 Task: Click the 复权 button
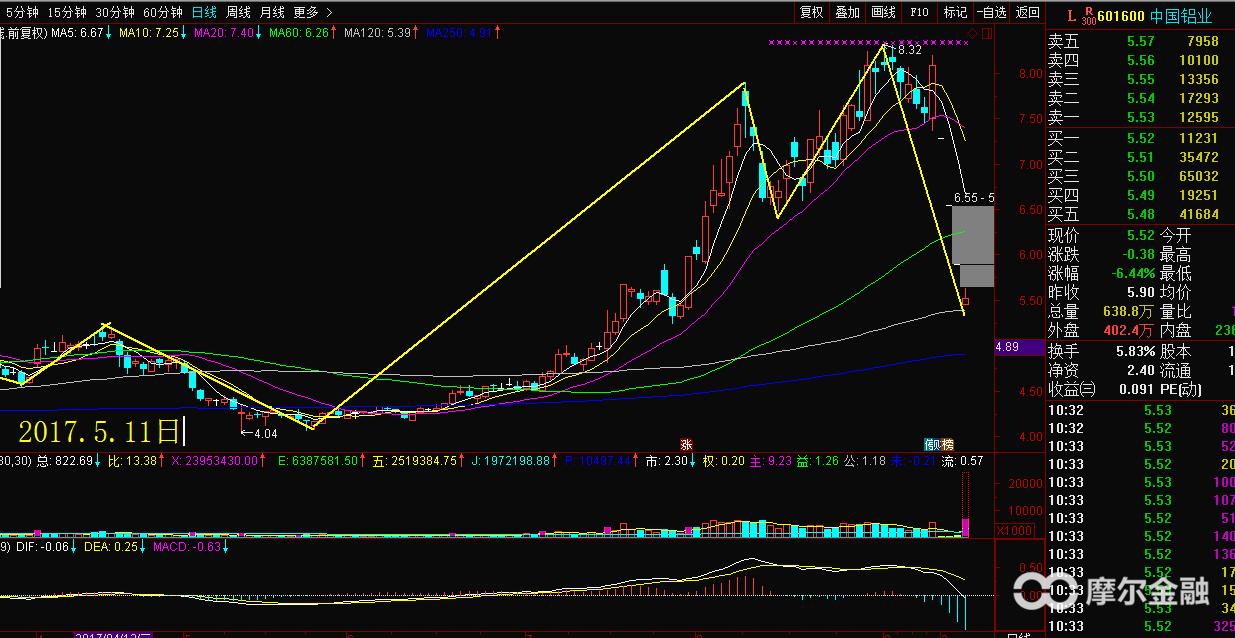point(811,12)
